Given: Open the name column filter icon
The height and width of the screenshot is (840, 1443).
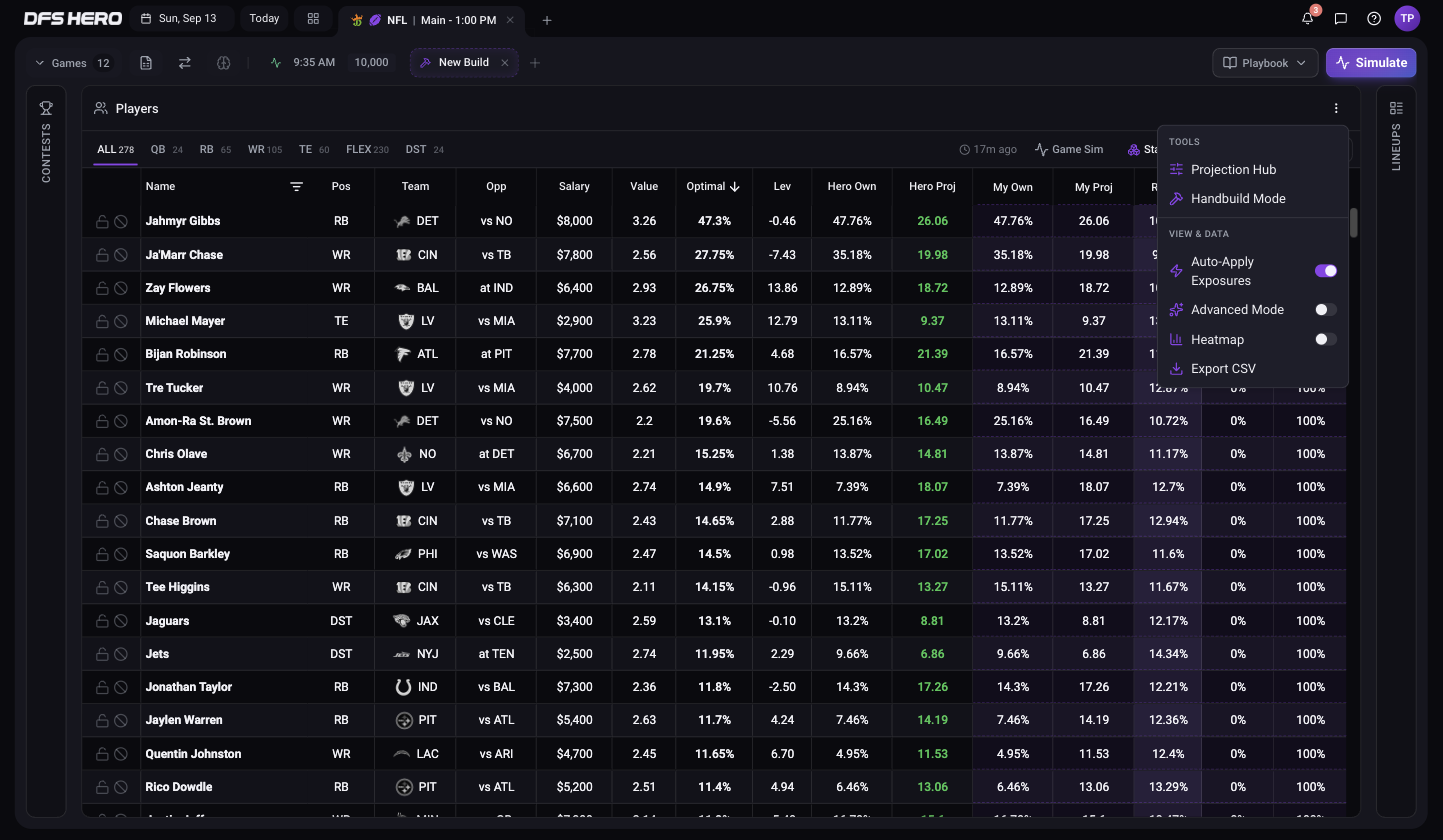Looking at the screenshot, I should [296, 186].
